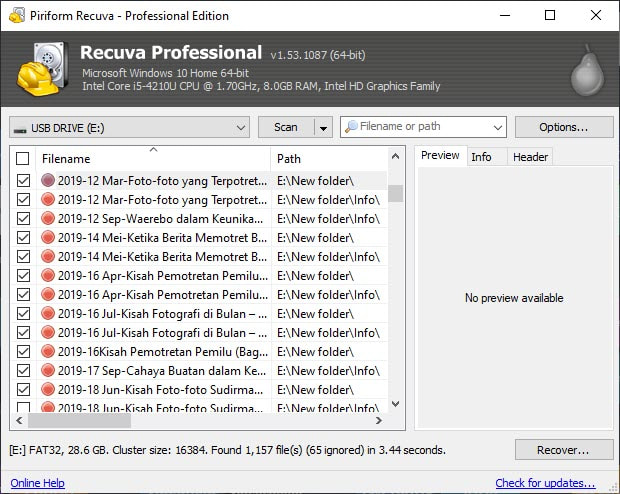Click the path cell of 2019-17 Sep-Cahaya Buatan
The height and width of the screenshot is (494, 620).
pos(328,371)
